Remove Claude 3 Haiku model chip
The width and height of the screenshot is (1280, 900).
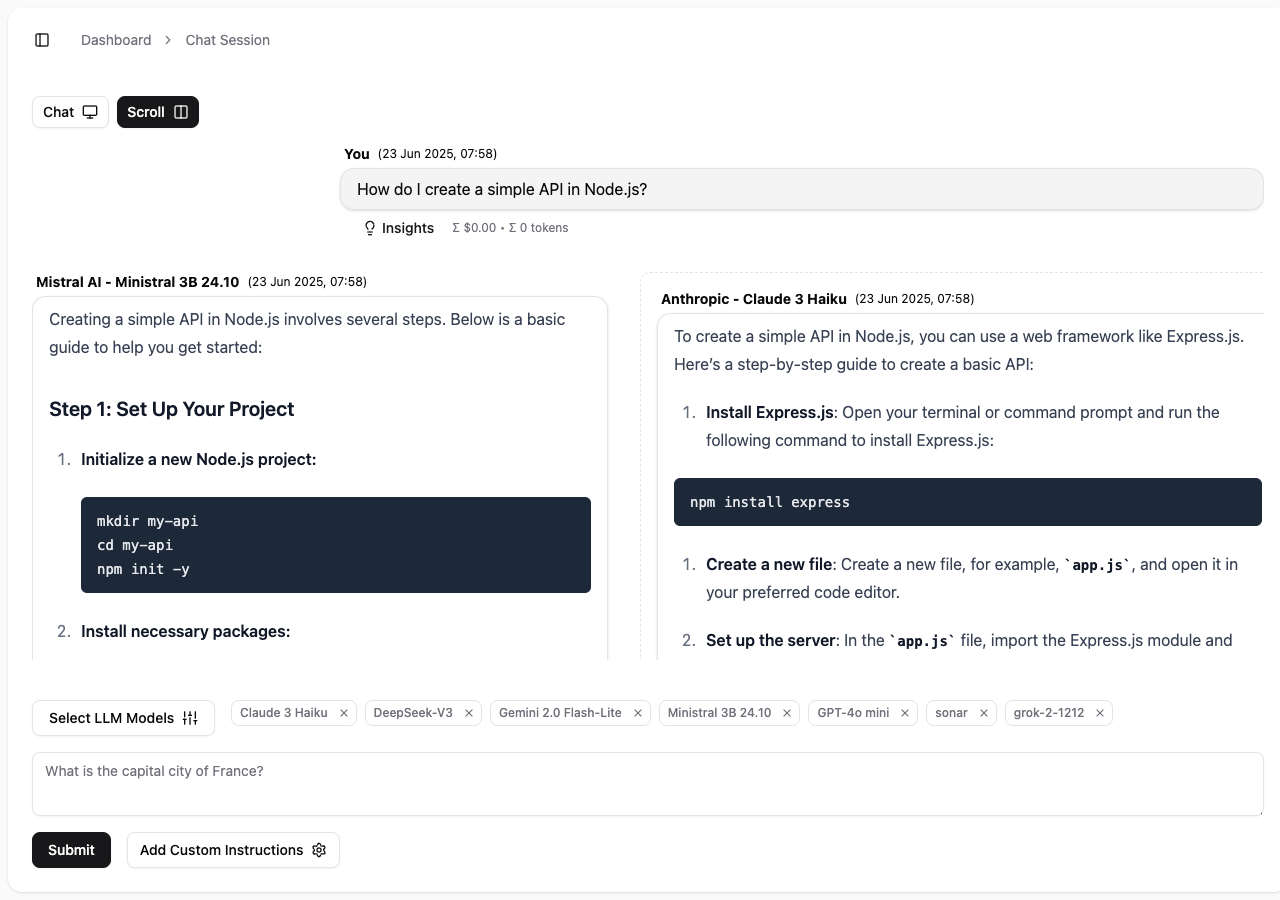click(x=344, y=713)
